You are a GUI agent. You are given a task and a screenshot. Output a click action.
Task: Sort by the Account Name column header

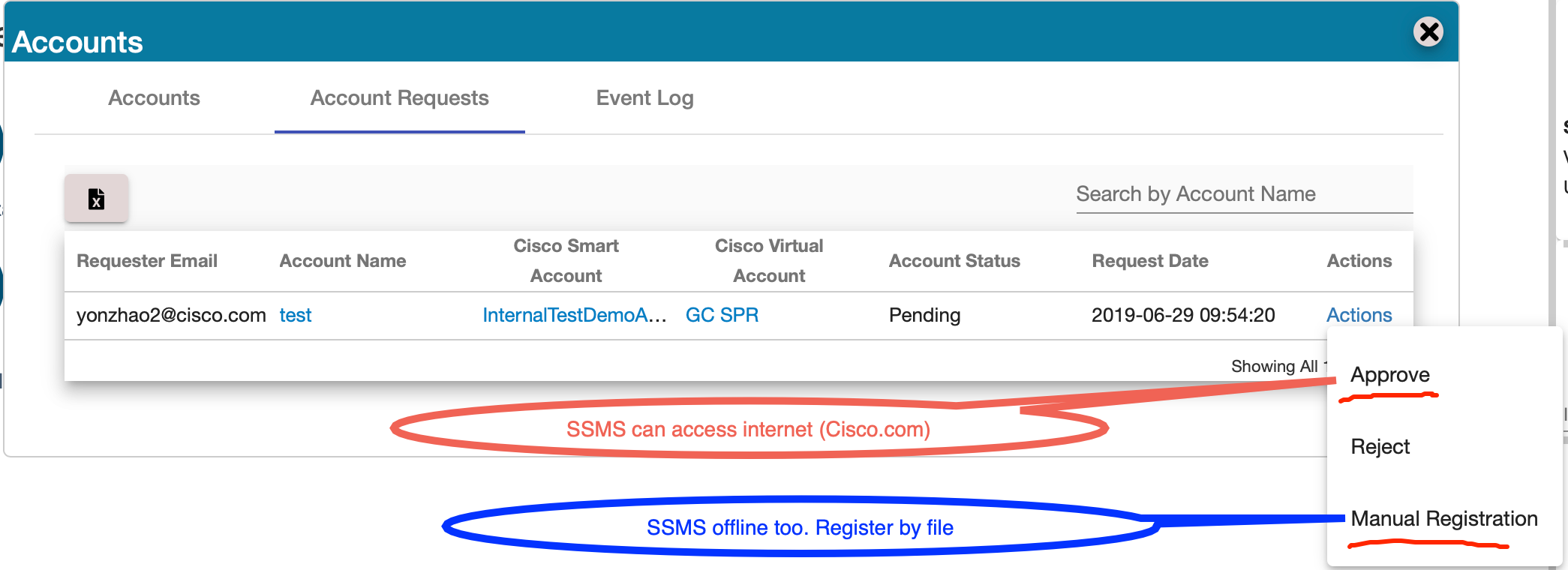(x=343, y=261)
